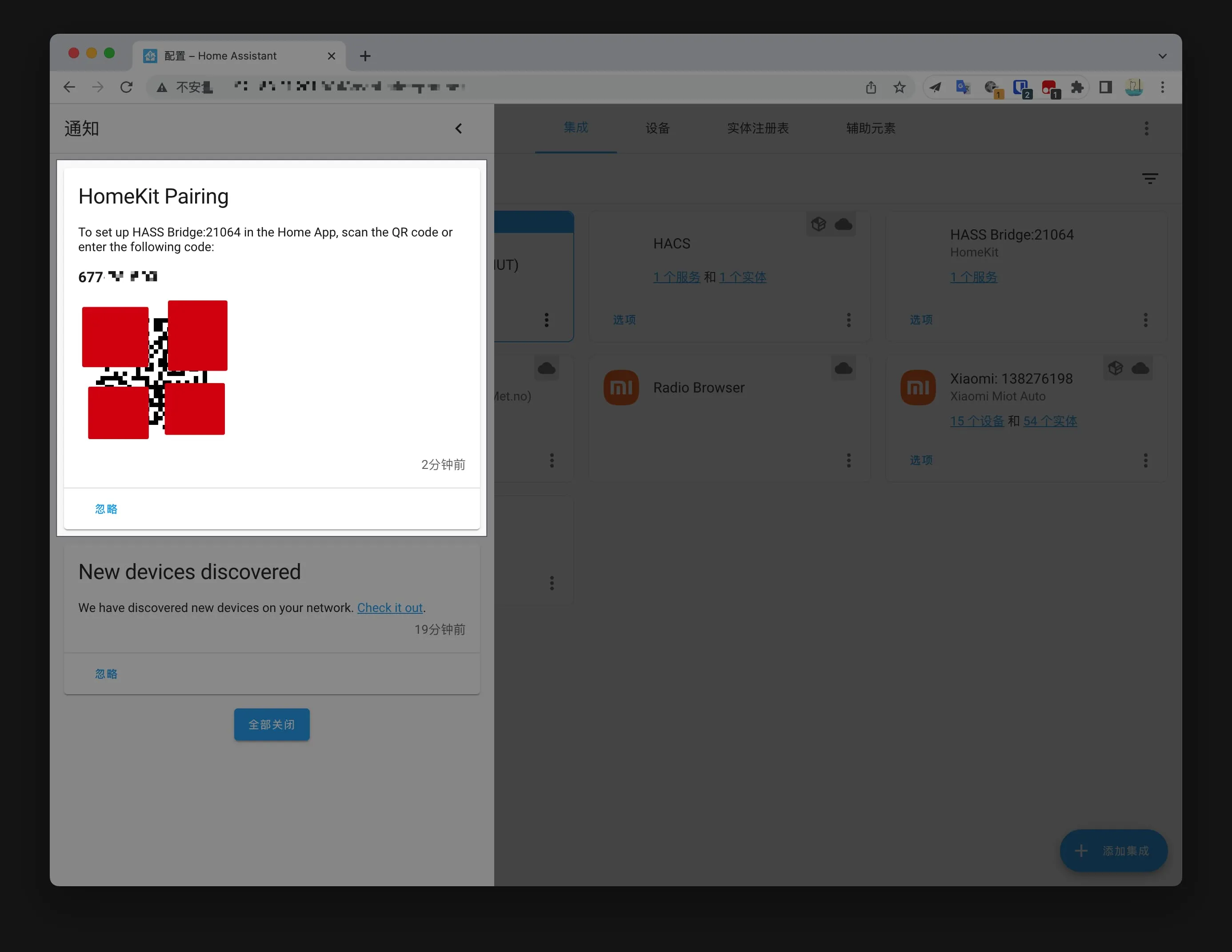Click the share icon in address bar
The width and height of the screenshot is (1232, 952).
[870, 87]
